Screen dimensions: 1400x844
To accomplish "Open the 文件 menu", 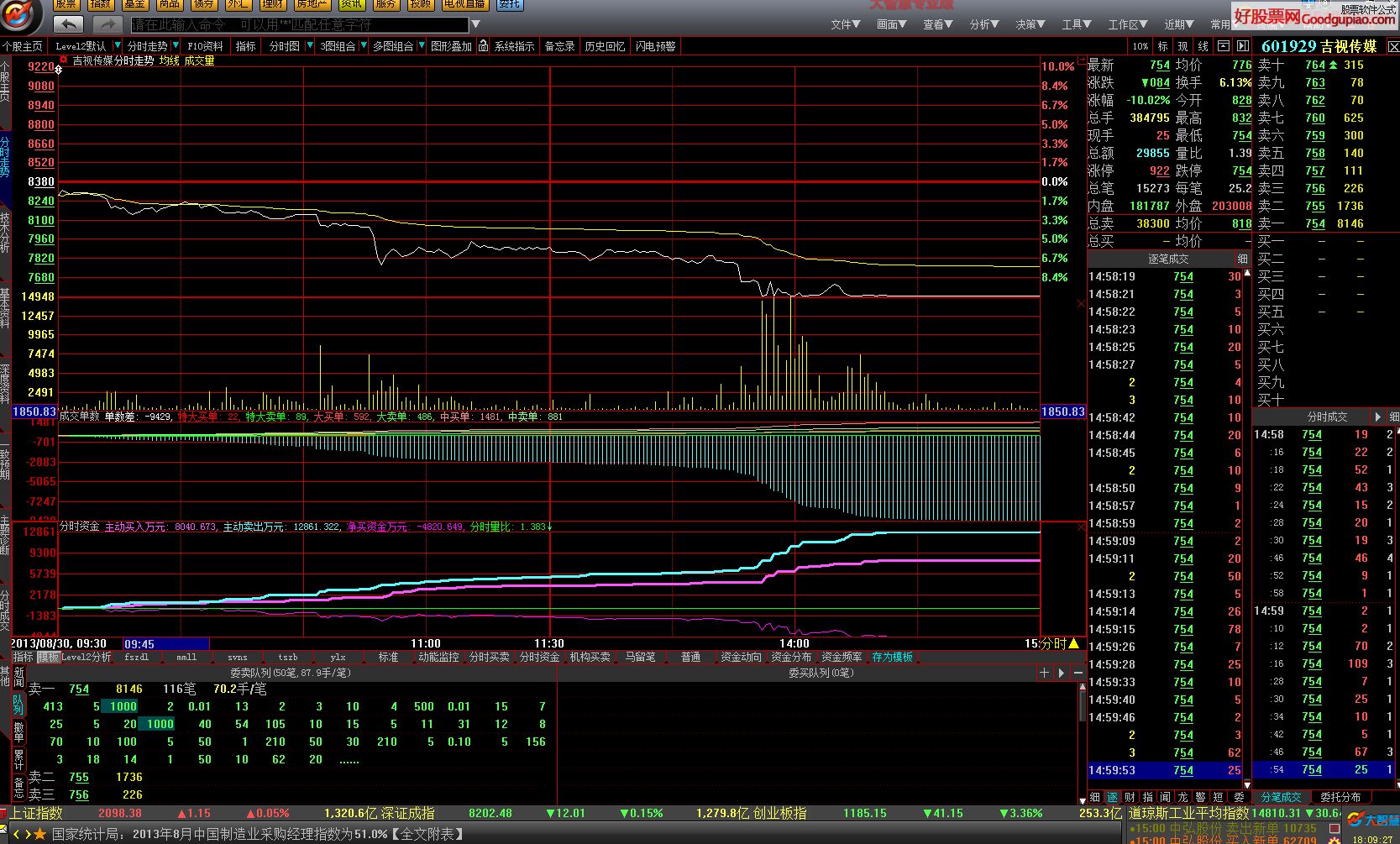I will click(x=846, y=25).
